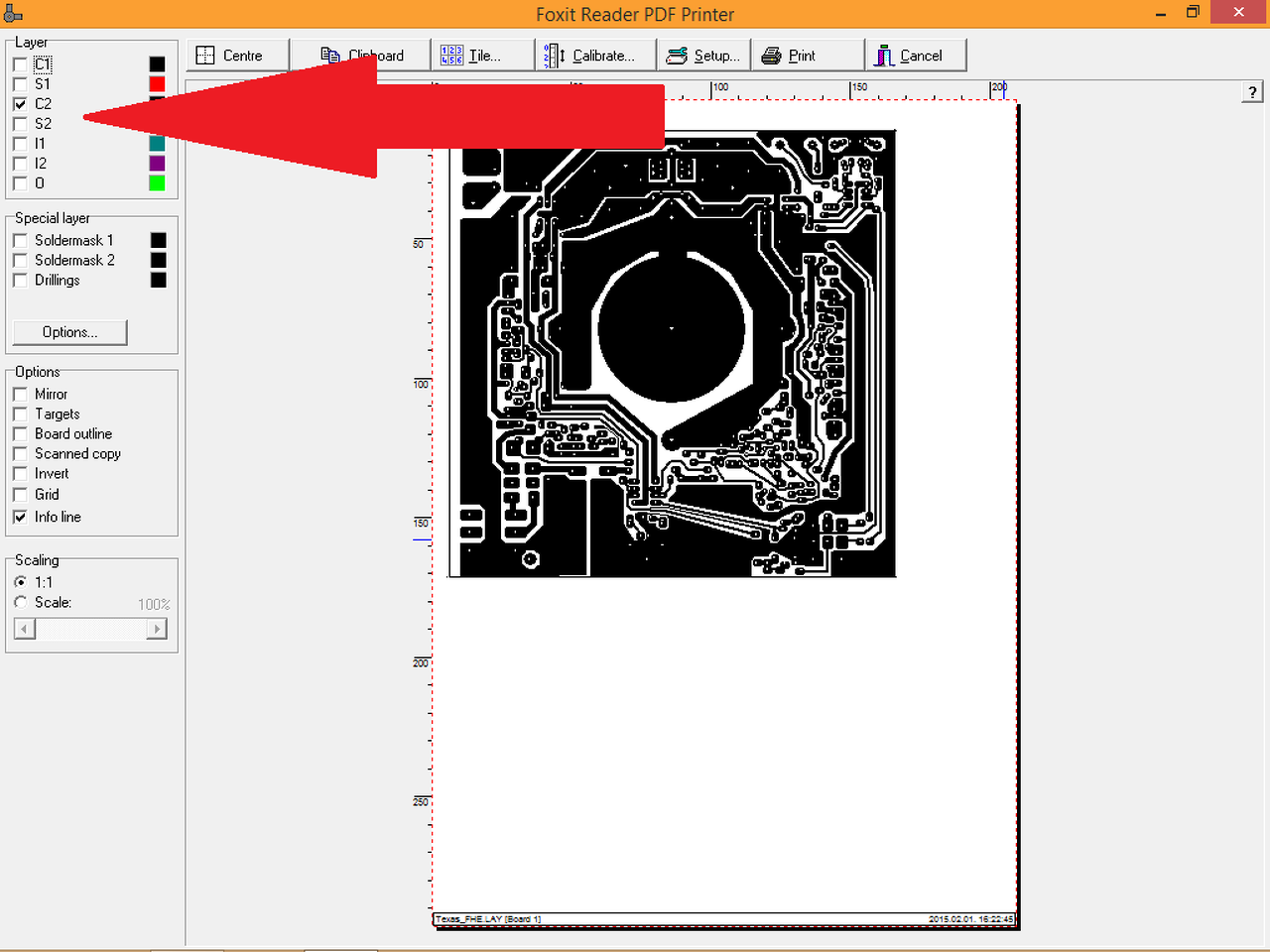Open the special layer Options... dialog
The height and width of the screenshot is (952, 1270).
coord(69,332)
